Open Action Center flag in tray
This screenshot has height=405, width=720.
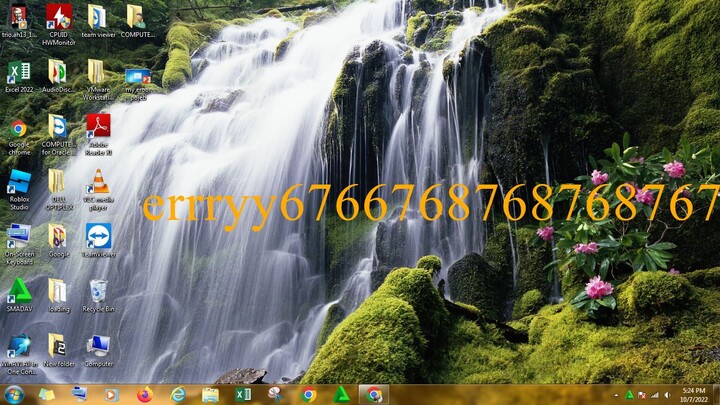pyautogui.click(x=642, y=395)
